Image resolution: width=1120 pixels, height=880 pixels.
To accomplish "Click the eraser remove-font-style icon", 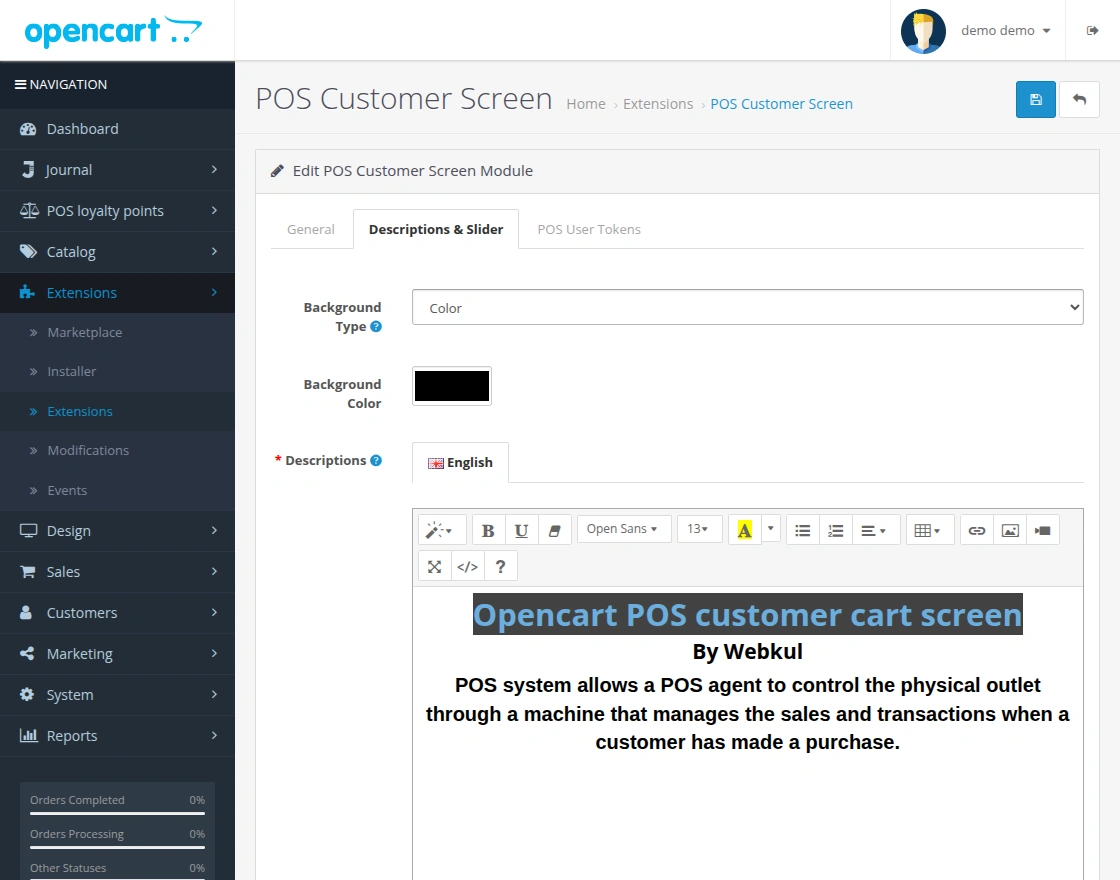I will pos(554,530).
